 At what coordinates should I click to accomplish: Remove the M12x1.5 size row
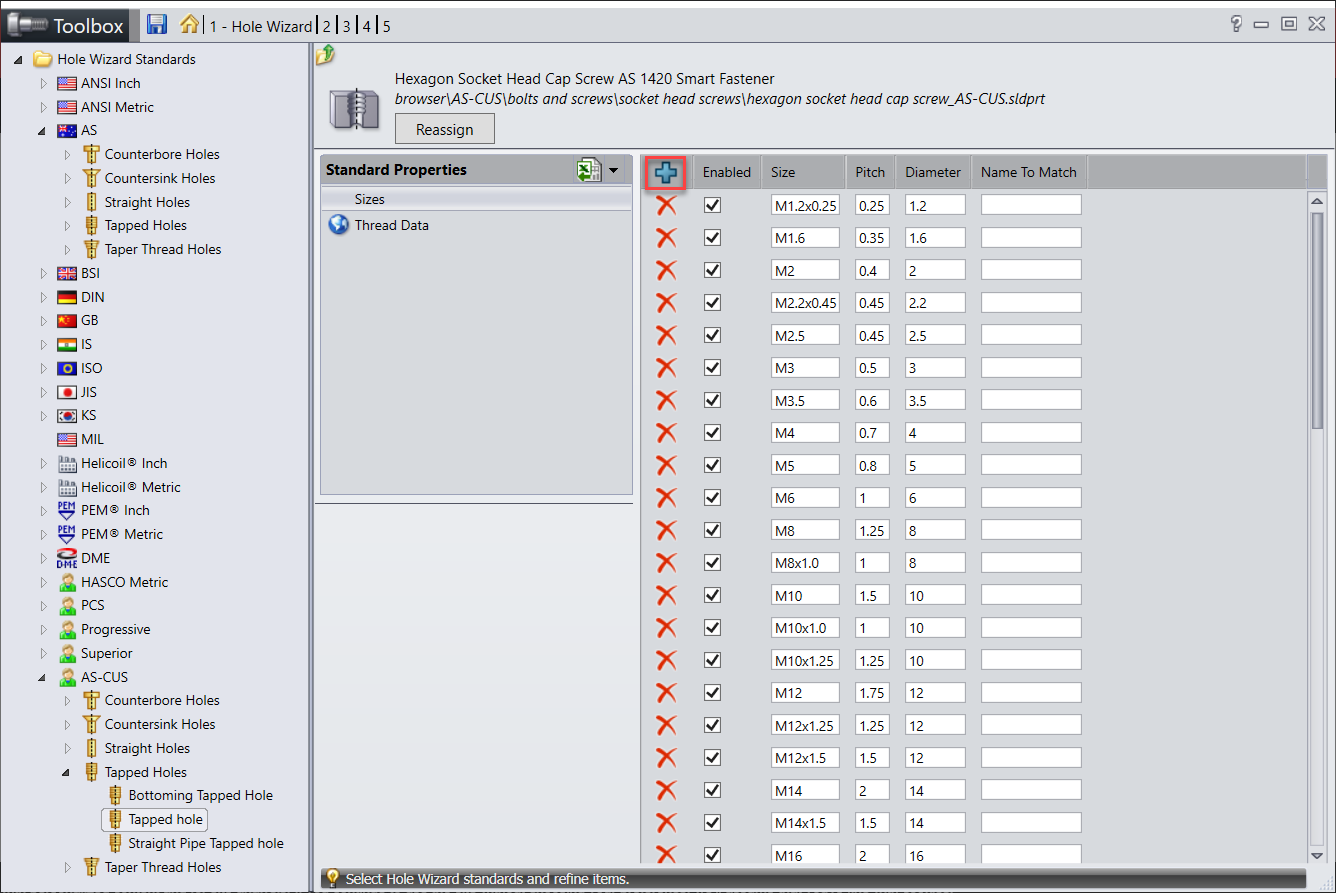(666, 758)
